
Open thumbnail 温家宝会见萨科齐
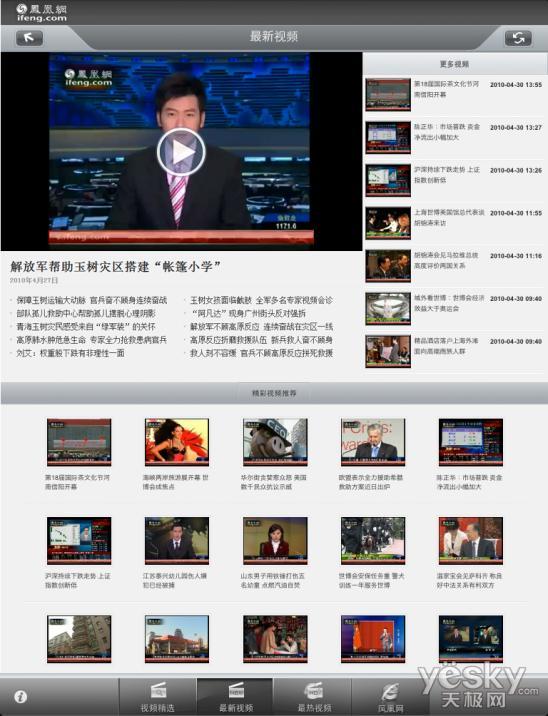[471, 541]
